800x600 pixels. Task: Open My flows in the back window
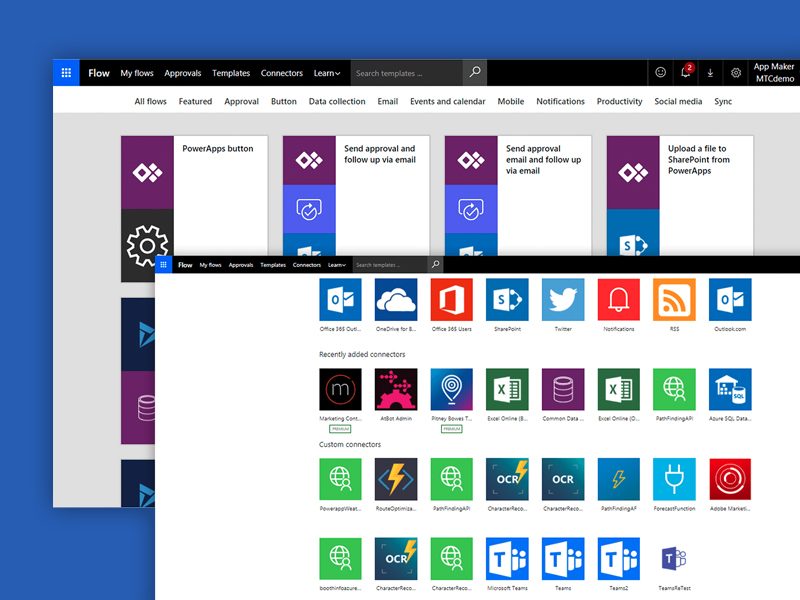137,73
